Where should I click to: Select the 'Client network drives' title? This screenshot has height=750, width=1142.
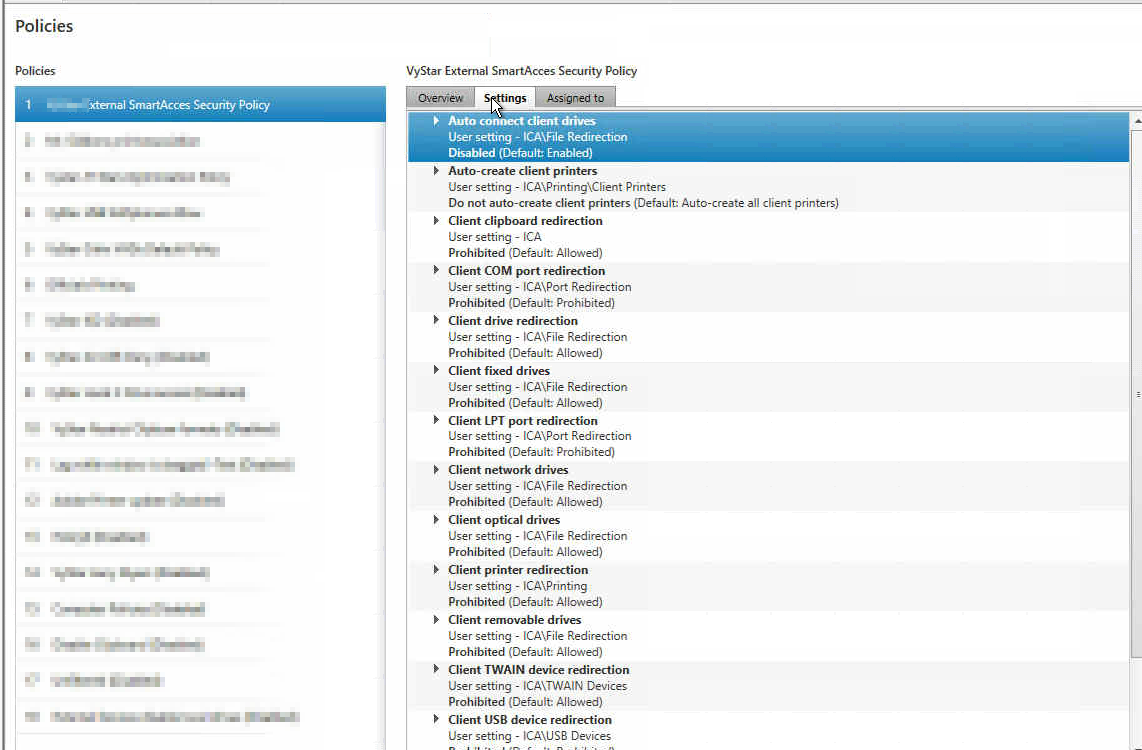(508, 470)
